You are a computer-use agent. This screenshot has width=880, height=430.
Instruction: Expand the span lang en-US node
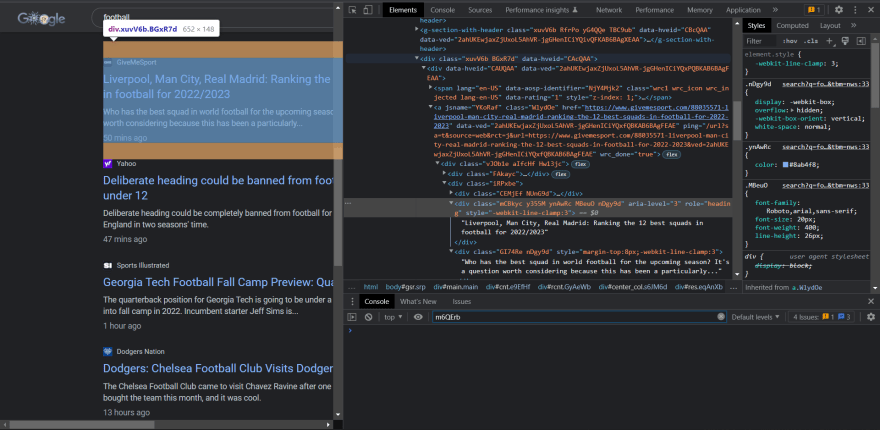click(430, 88)
